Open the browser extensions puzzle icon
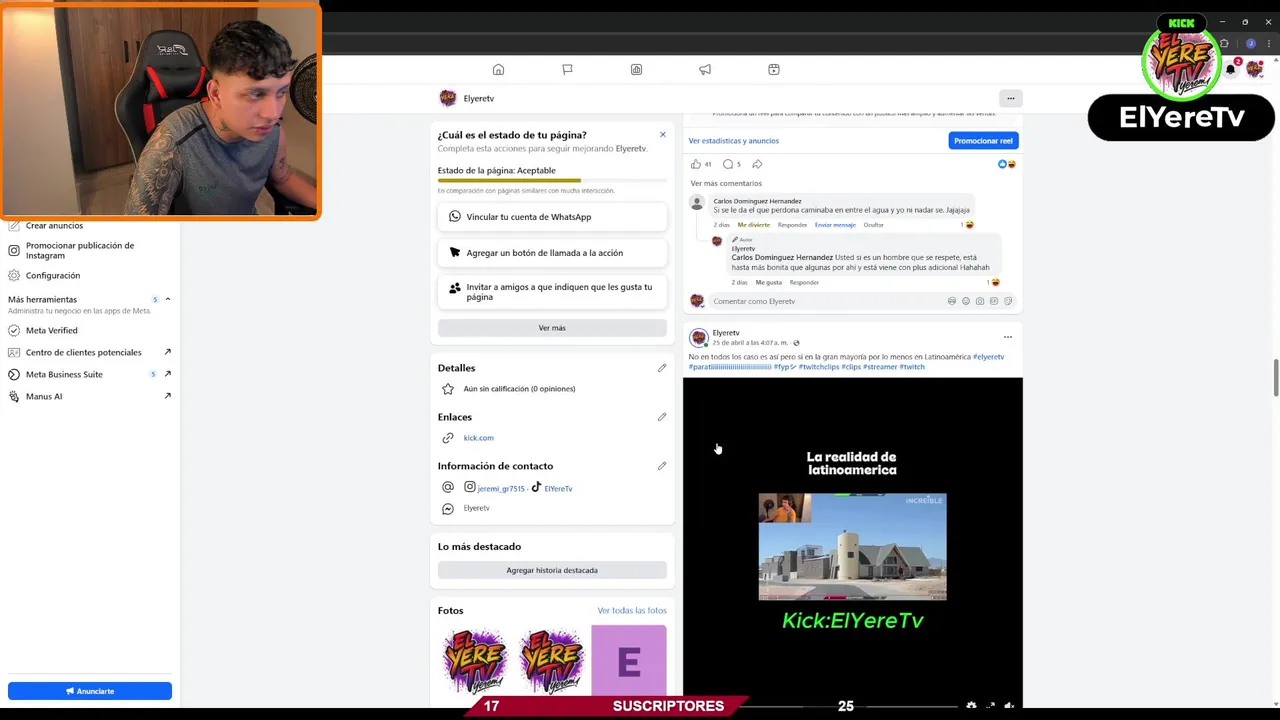 1224,44
